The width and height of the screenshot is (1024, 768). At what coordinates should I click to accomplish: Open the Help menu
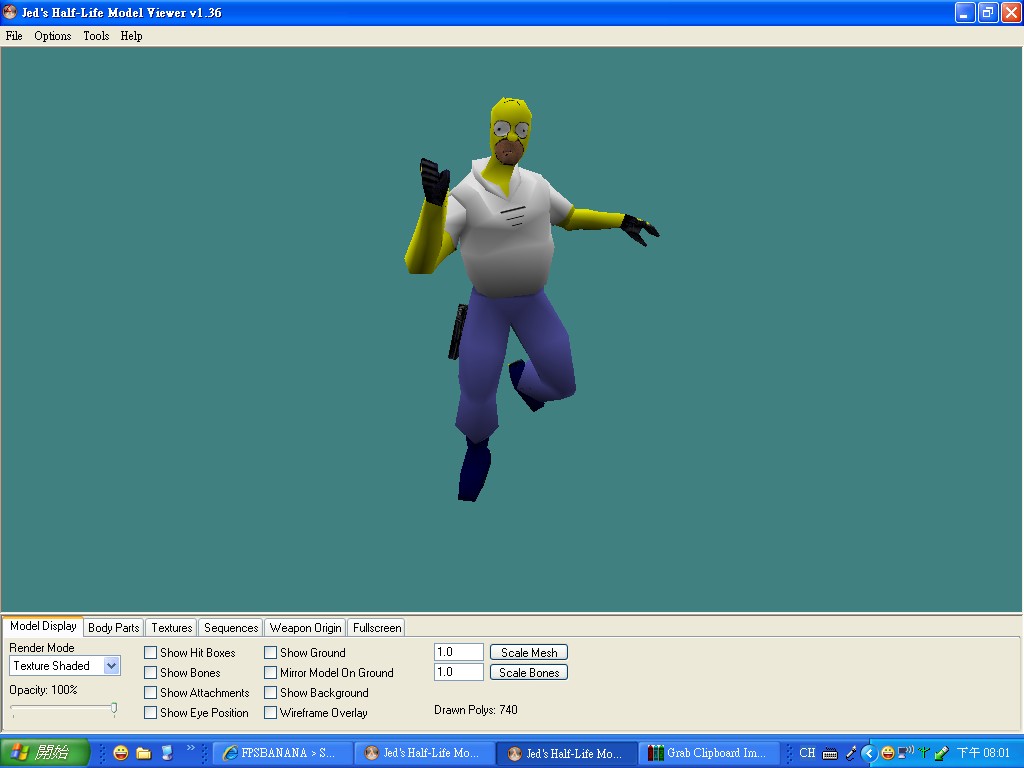[131, 36]
